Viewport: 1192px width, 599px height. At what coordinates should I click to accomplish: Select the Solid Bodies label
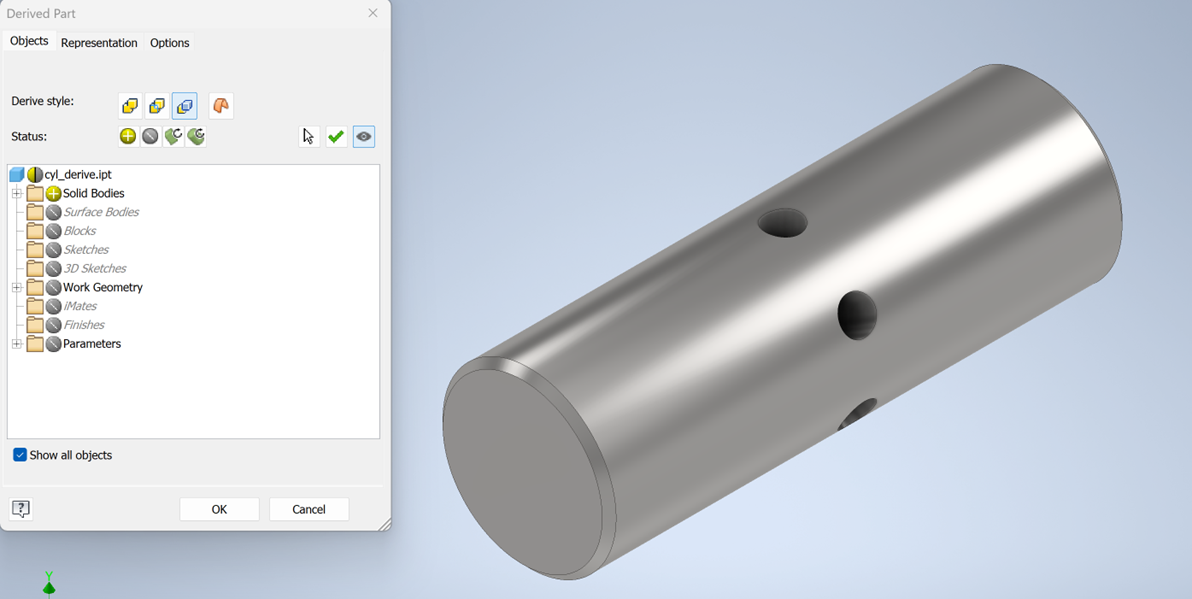(x=94, y=193)
